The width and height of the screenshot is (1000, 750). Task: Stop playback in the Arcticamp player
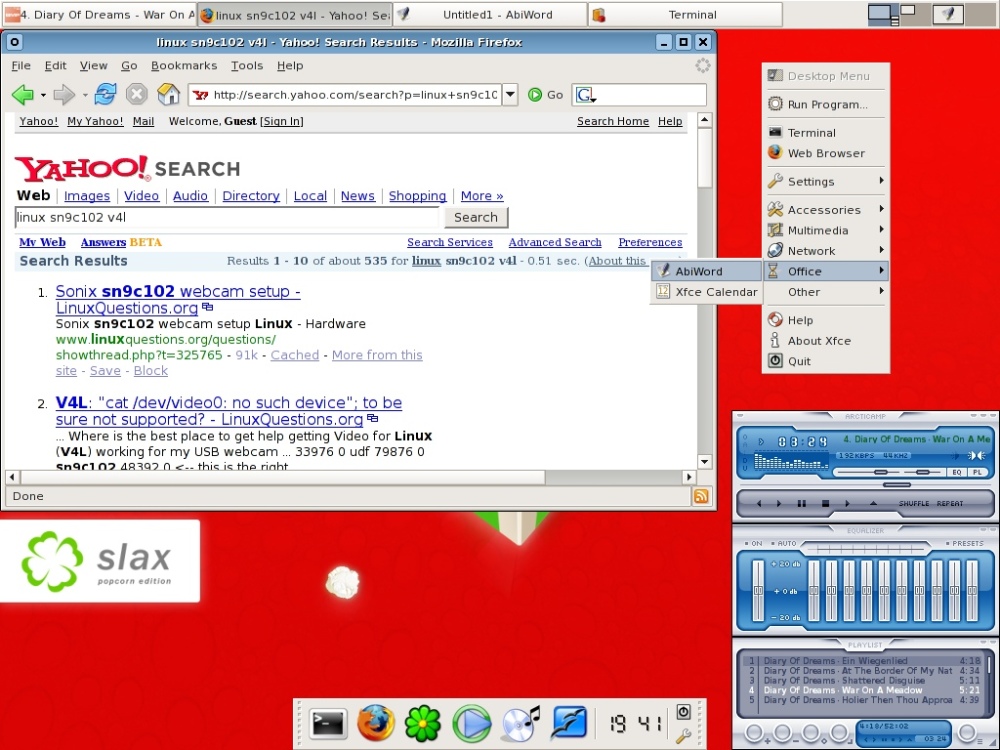[825, 503]
